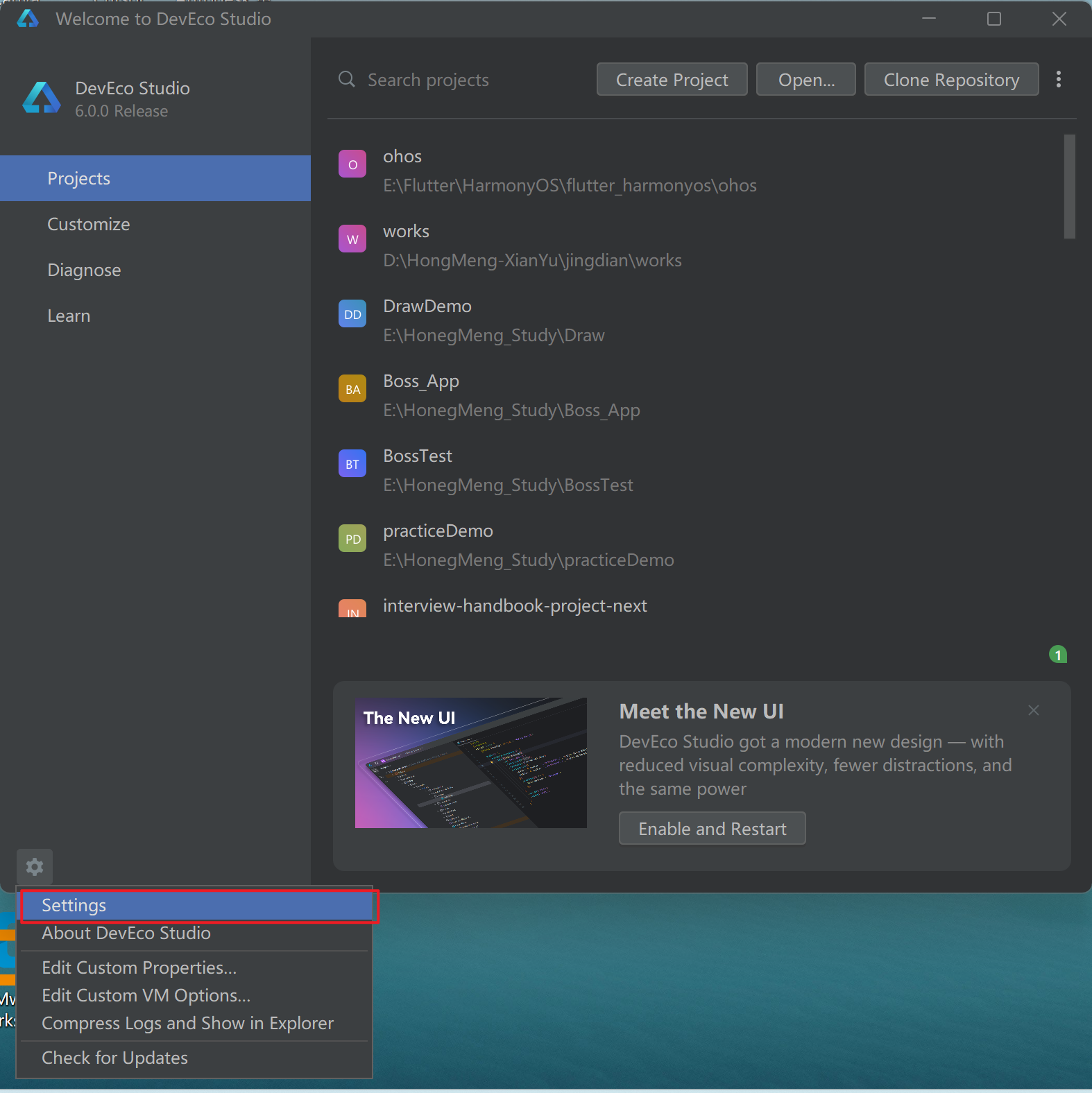This screenshot has width=1092, height=1093.
Task: Open the Customize tab
Action: 155,224
